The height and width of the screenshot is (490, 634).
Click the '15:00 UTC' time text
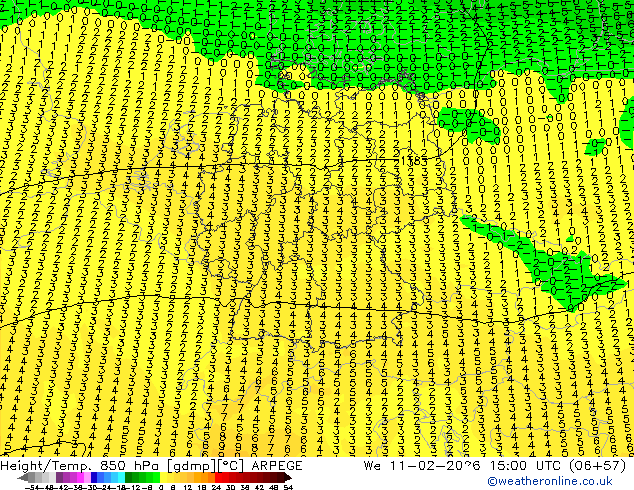(527, 466)
